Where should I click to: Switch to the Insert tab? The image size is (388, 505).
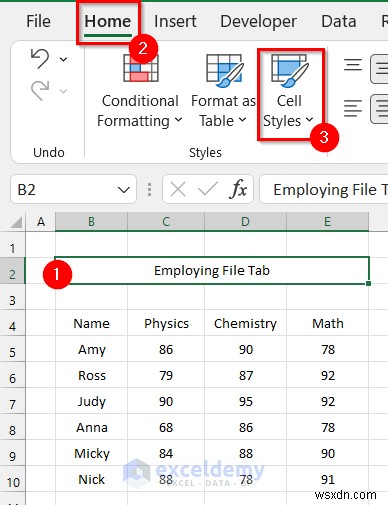pos(175,21)
